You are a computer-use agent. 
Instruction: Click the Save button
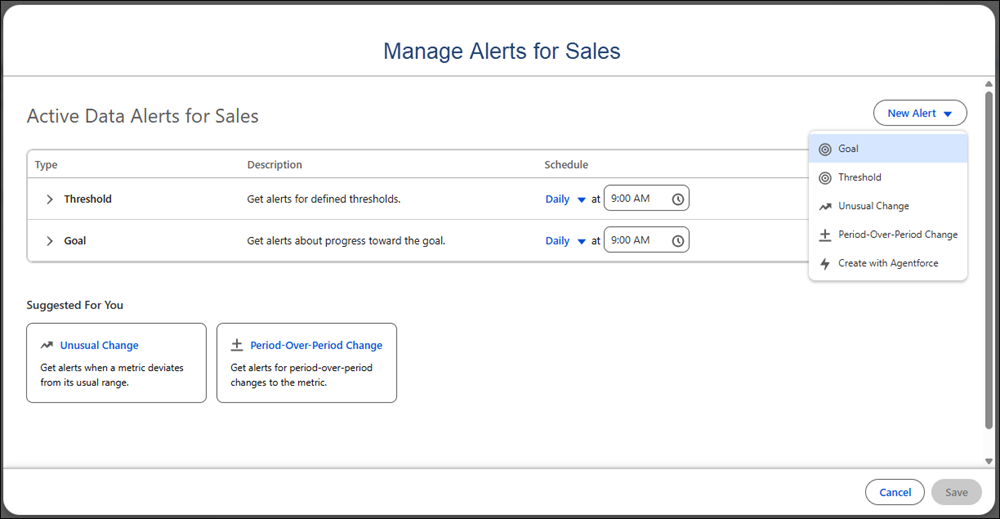[956, 492]
